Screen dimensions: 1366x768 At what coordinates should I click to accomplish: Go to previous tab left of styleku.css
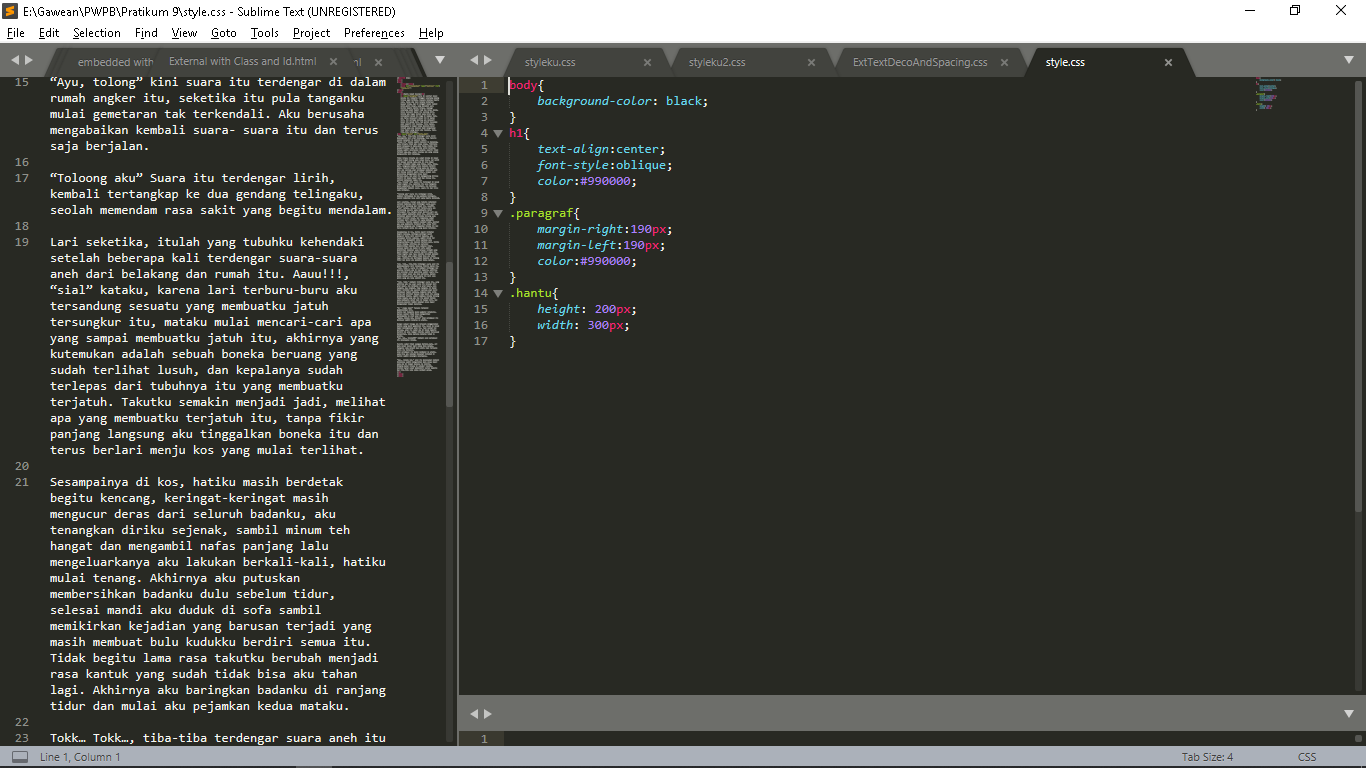pyautogui.click(x=474, y=60)
